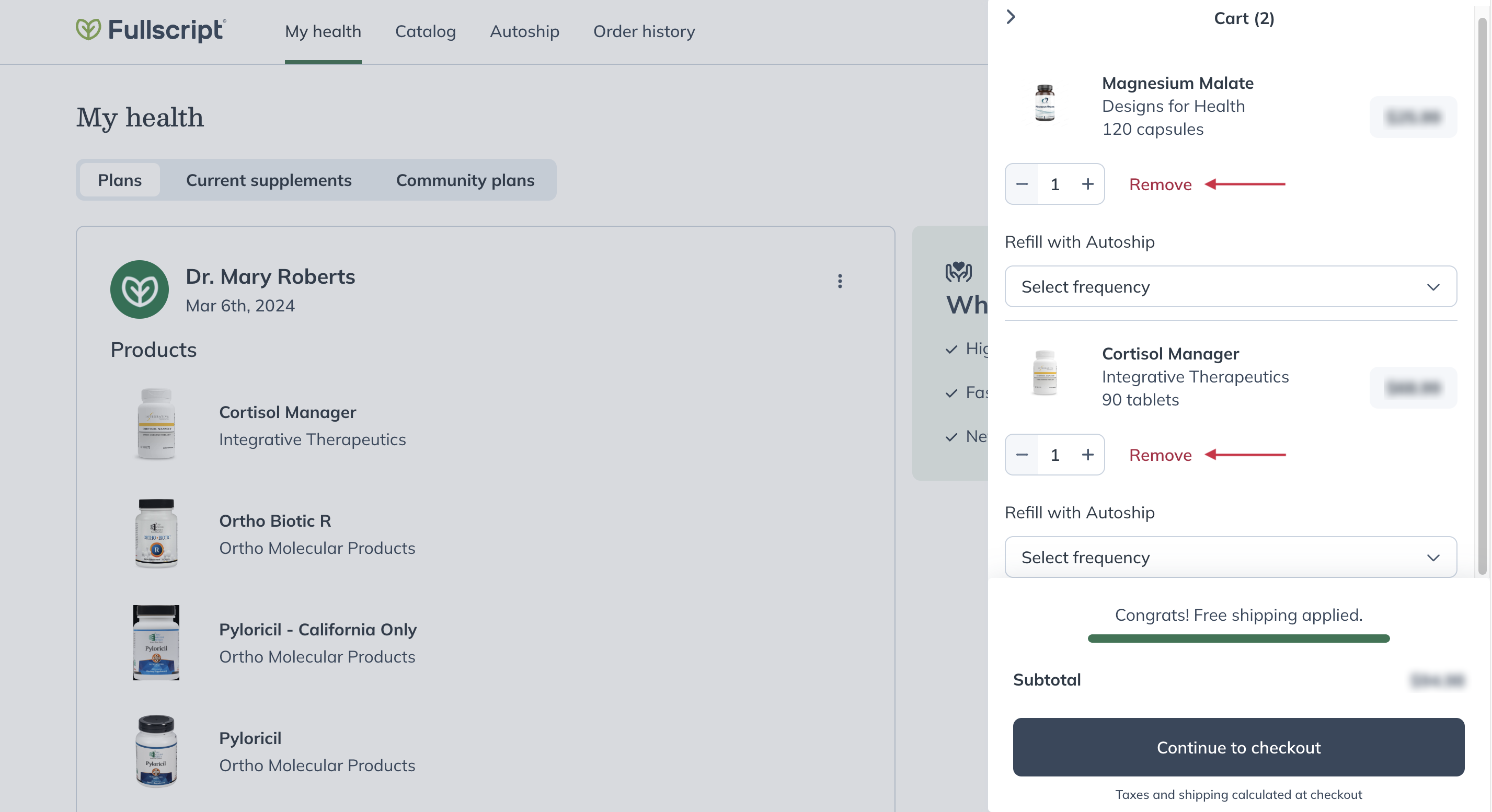
Task: Switch to Community plans tab
Action: (465, 180)
